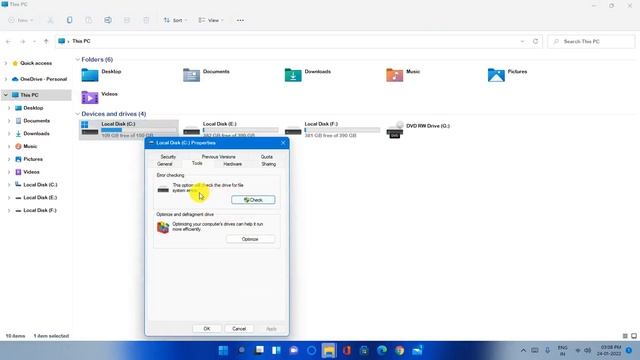Open the Sort dropdown menu

176,20
